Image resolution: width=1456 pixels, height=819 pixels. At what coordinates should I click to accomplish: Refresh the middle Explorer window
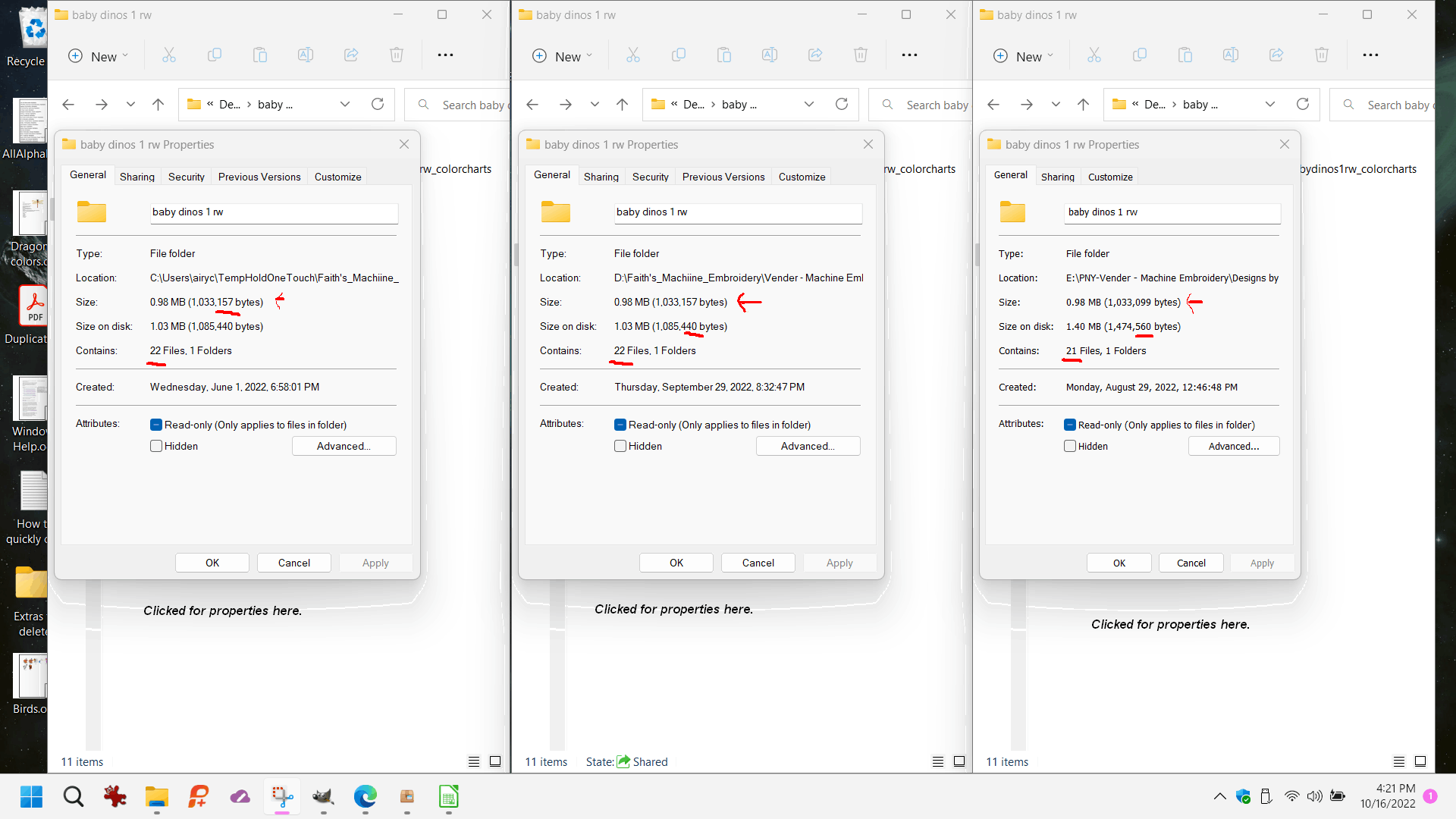[x=842, y=105]
